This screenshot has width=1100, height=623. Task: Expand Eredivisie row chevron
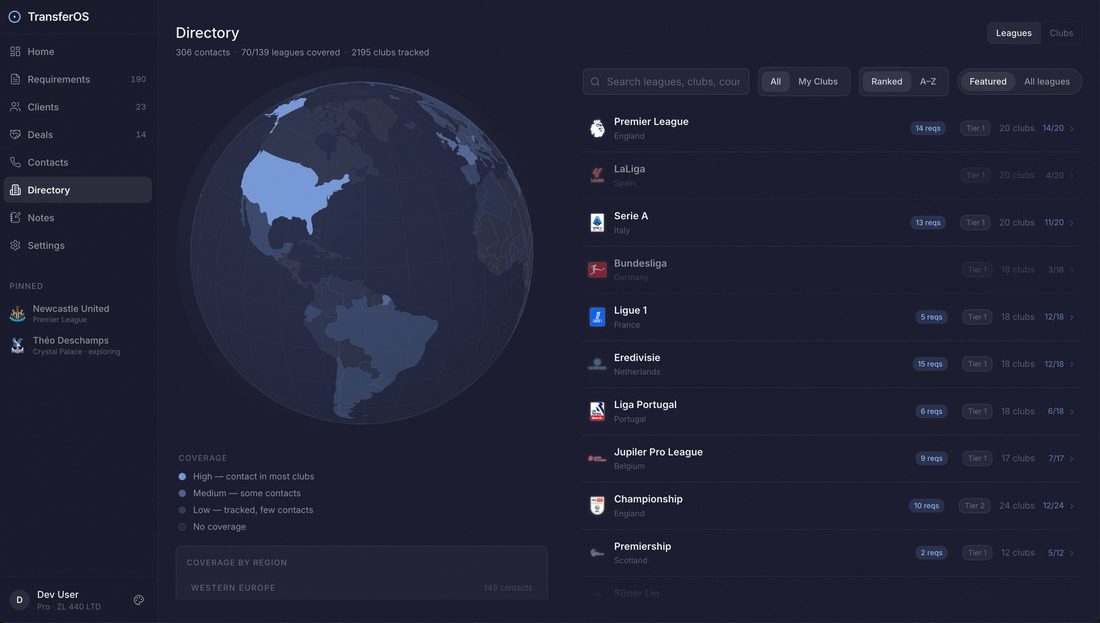1072,364
